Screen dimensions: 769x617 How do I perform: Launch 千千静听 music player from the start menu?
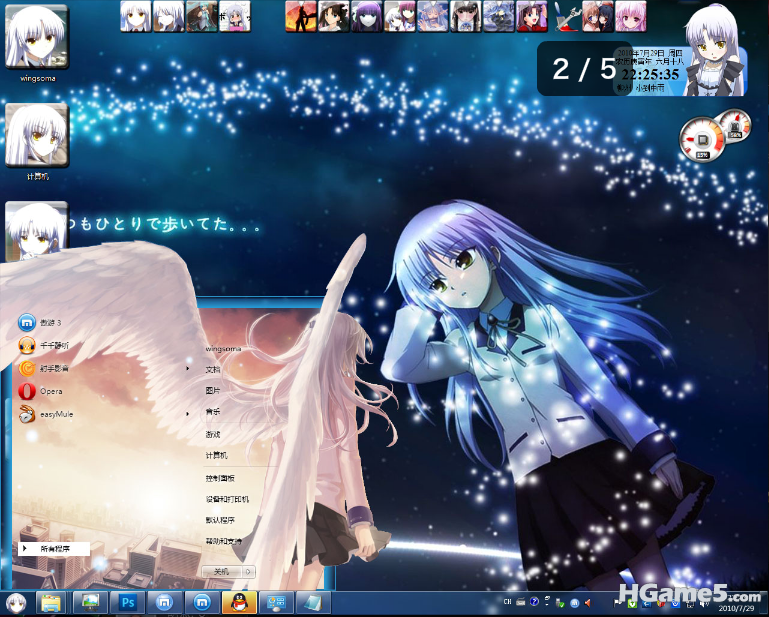(x=44, y=345)
